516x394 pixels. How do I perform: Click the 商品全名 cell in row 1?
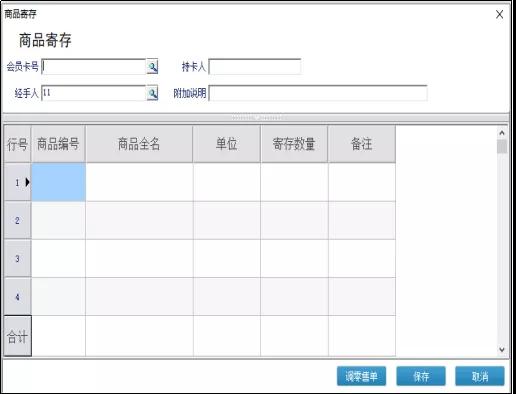139,182
